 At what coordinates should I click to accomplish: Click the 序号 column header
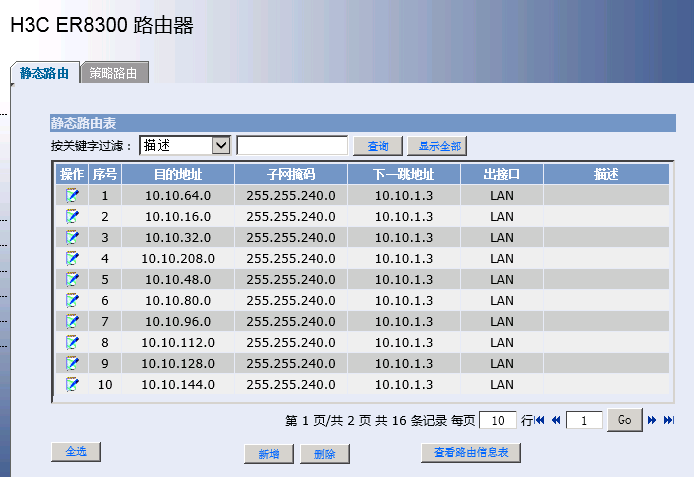[x=105, y=174]
